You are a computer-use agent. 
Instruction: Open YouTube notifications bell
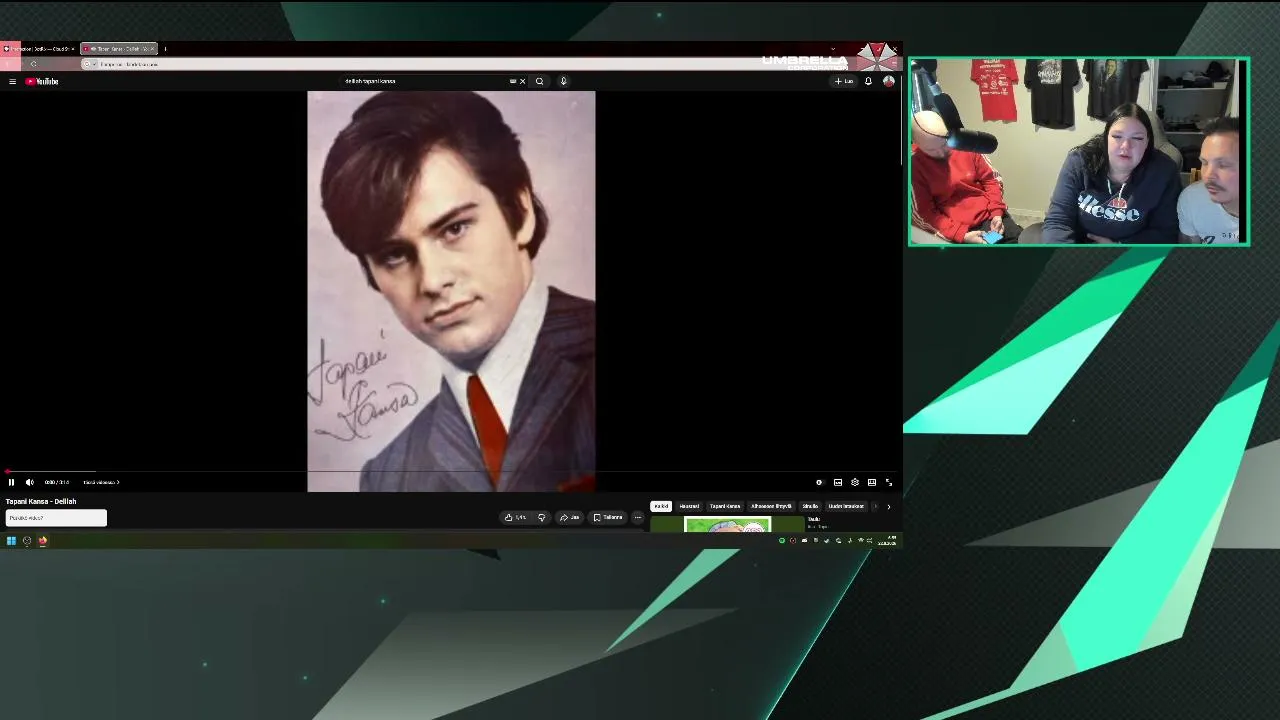point(868,81)
